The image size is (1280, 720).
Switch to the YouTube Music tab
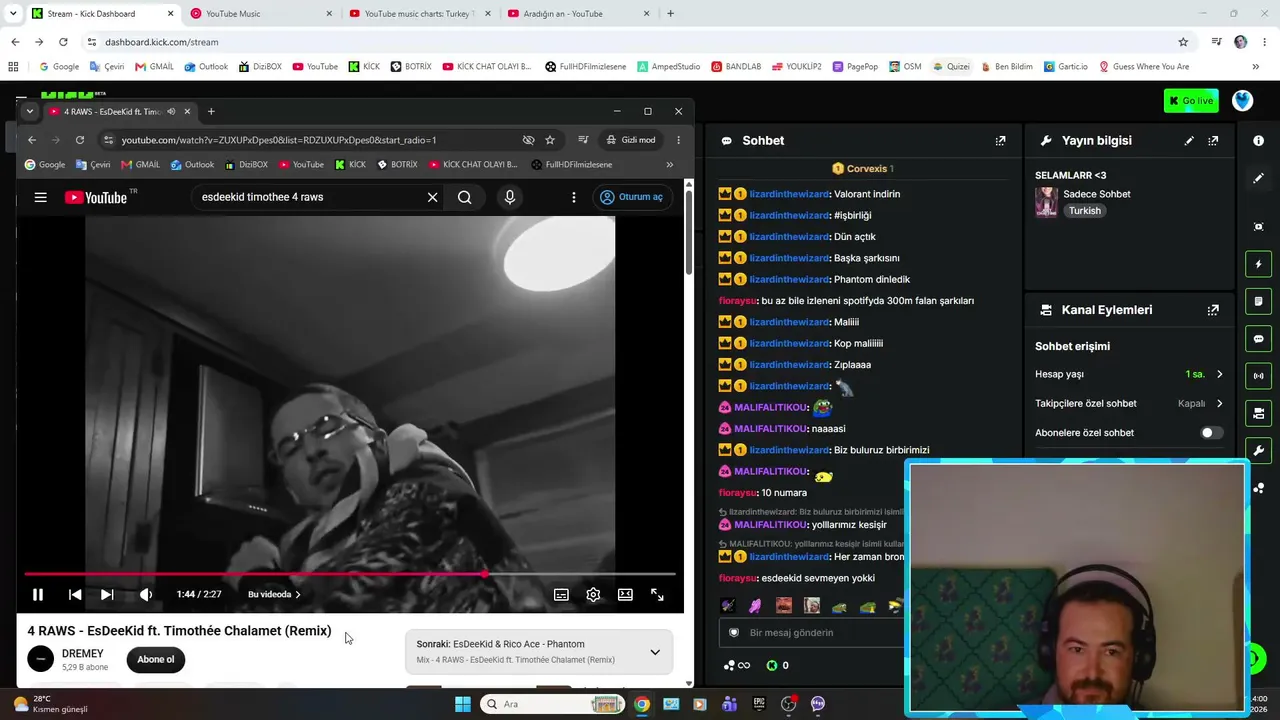[262, 14]
